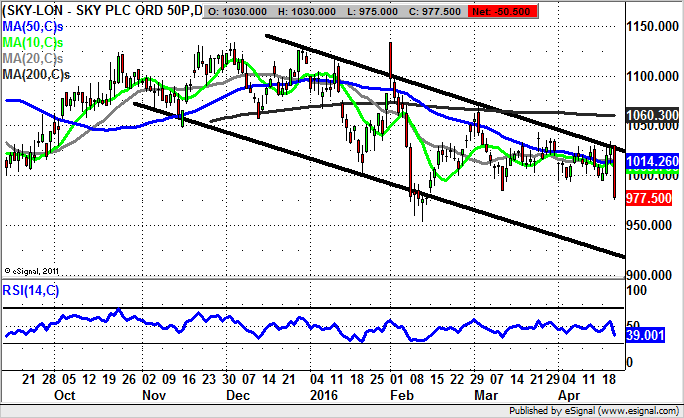Select the red 977.500 last price tag
The height and width of the screenshot is (418, 684).
click(x=650, y=198)
